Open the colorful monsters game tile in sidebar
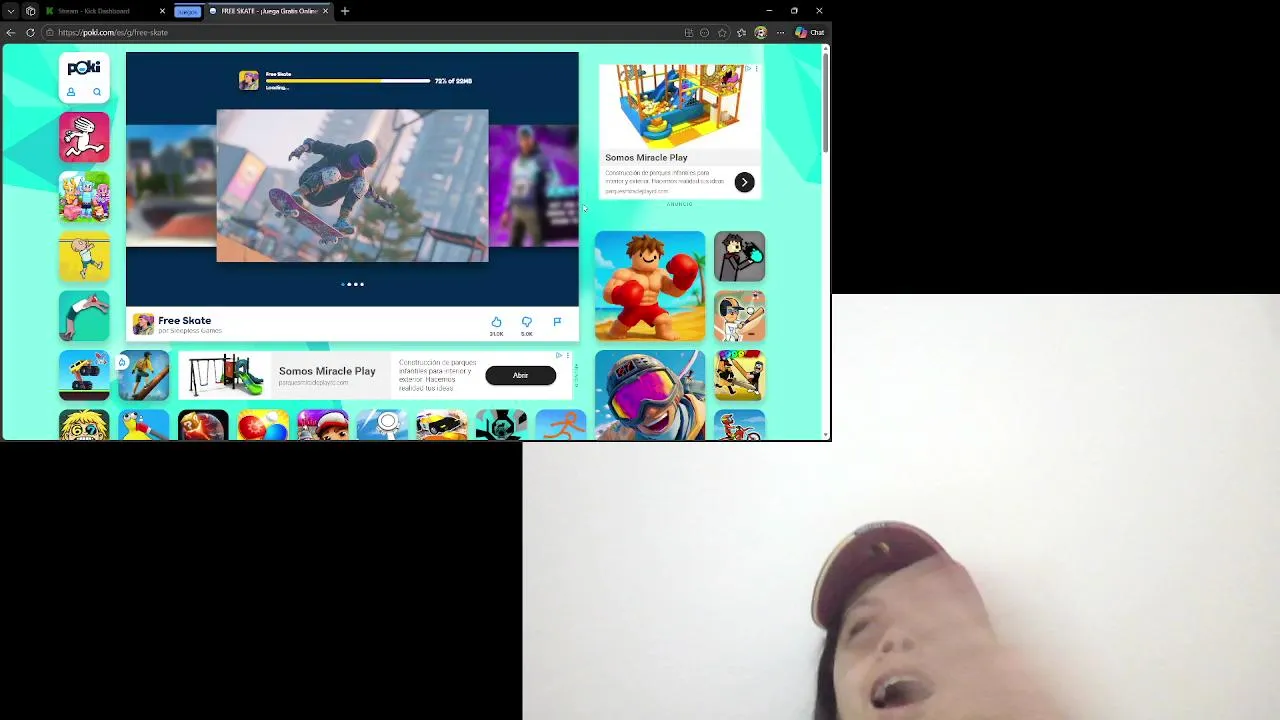1280x720 pixels. tap(84, 197)
